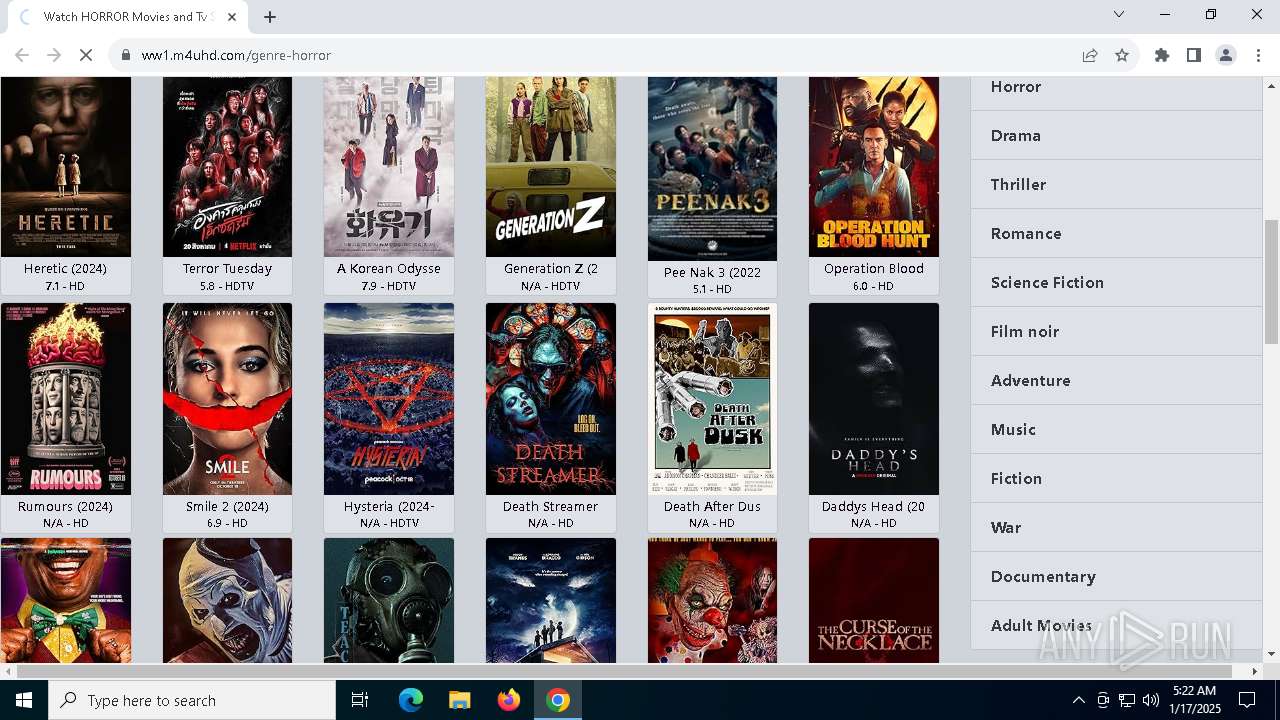This screenshot has width=1280, height=720.
Task: Open the Hysteria poster
Action: click(389, 399)
